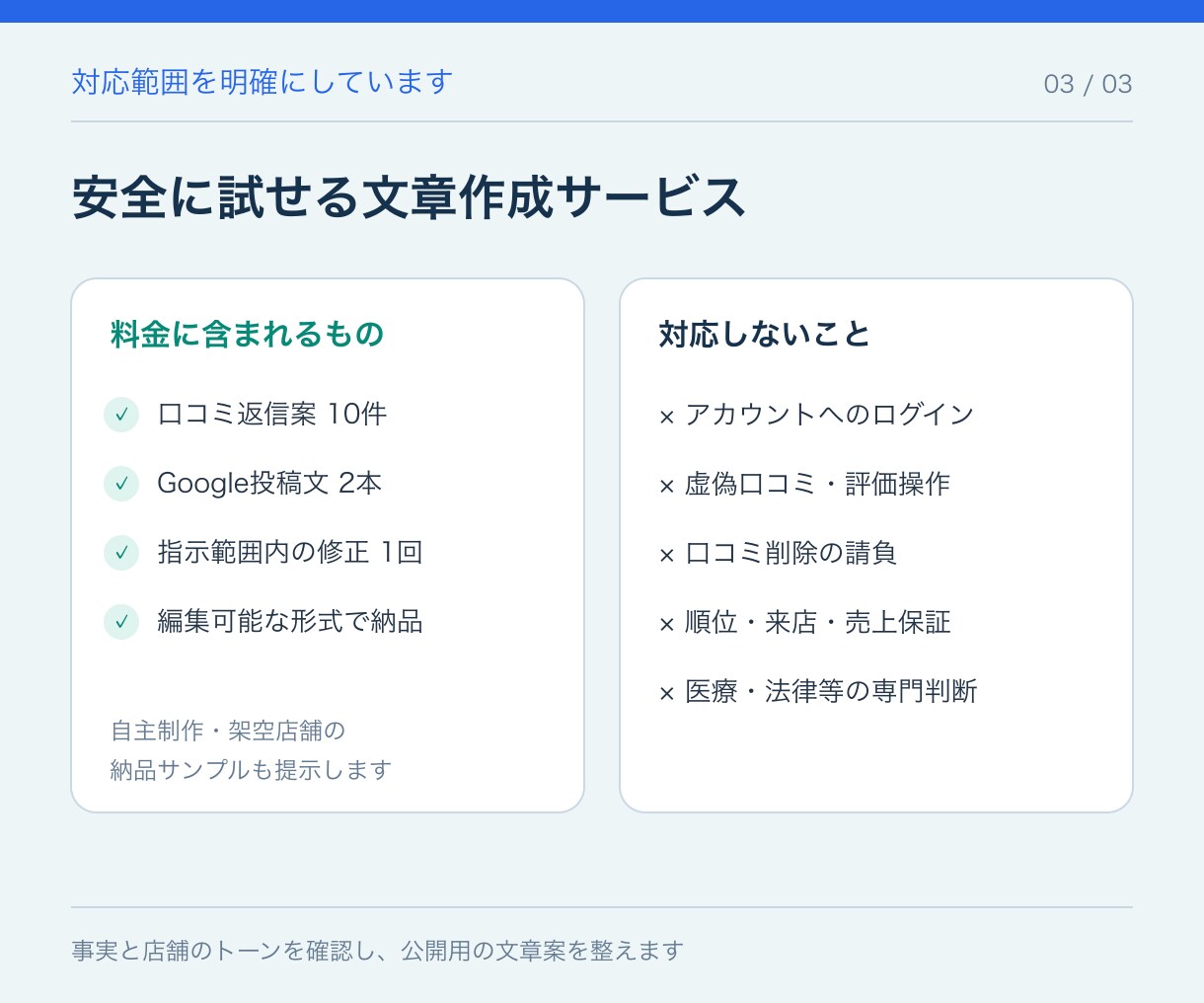Image resolution: width=1204 pixels, height=1003 pixels.
Task: Click the × mark before アカウントへのログイン
Action: [x=667, y=418]
